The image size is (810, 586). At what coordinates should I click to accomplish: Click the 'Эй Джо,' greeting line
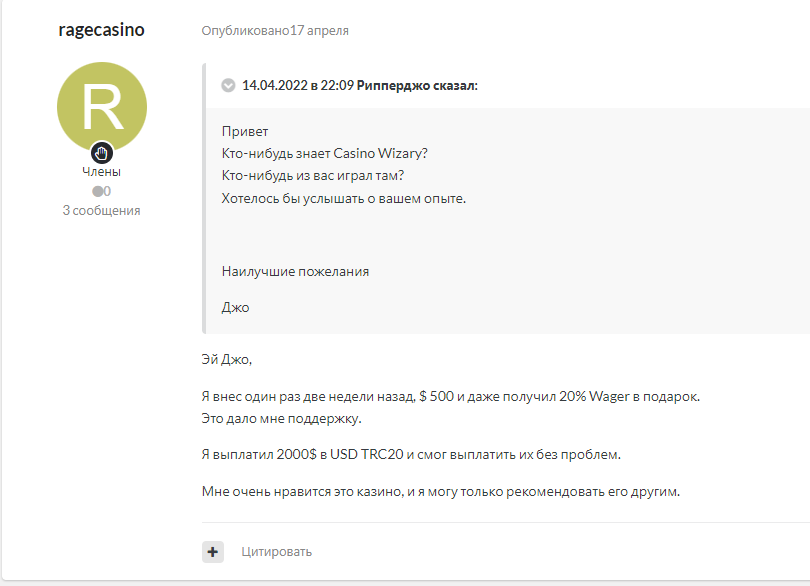click(x=227, y=359)
